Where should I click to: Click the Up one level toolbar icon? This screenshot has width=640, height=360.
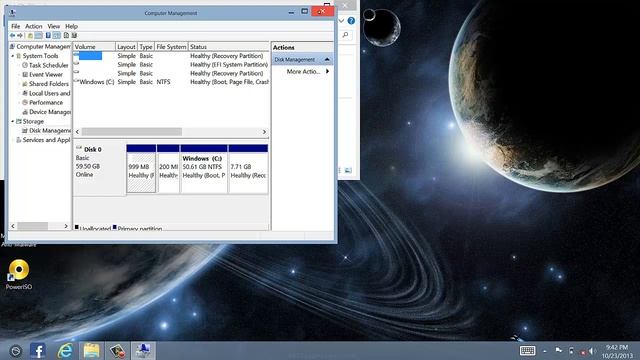coord(30,36)
